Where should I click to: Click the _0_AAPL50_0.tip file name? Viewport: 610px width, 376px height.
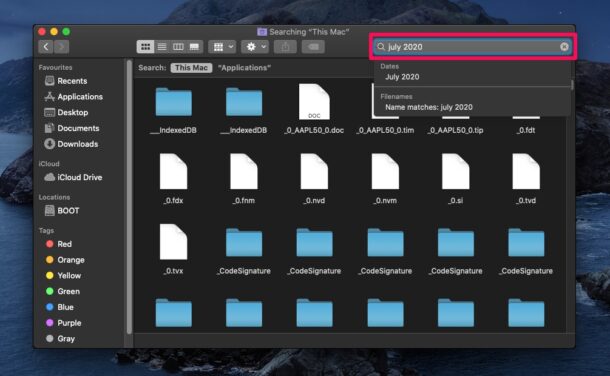pos(455,130)
